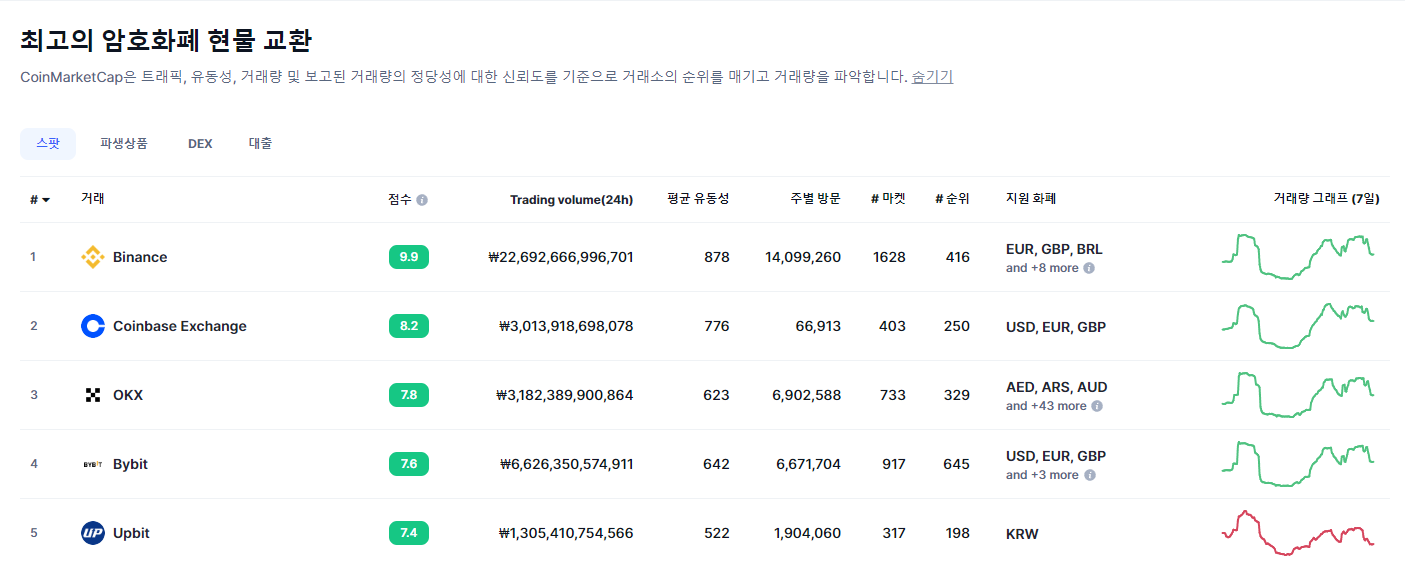Click info icon next to 'and +3 more'
1405x565 pixels.
[1089, 475]
